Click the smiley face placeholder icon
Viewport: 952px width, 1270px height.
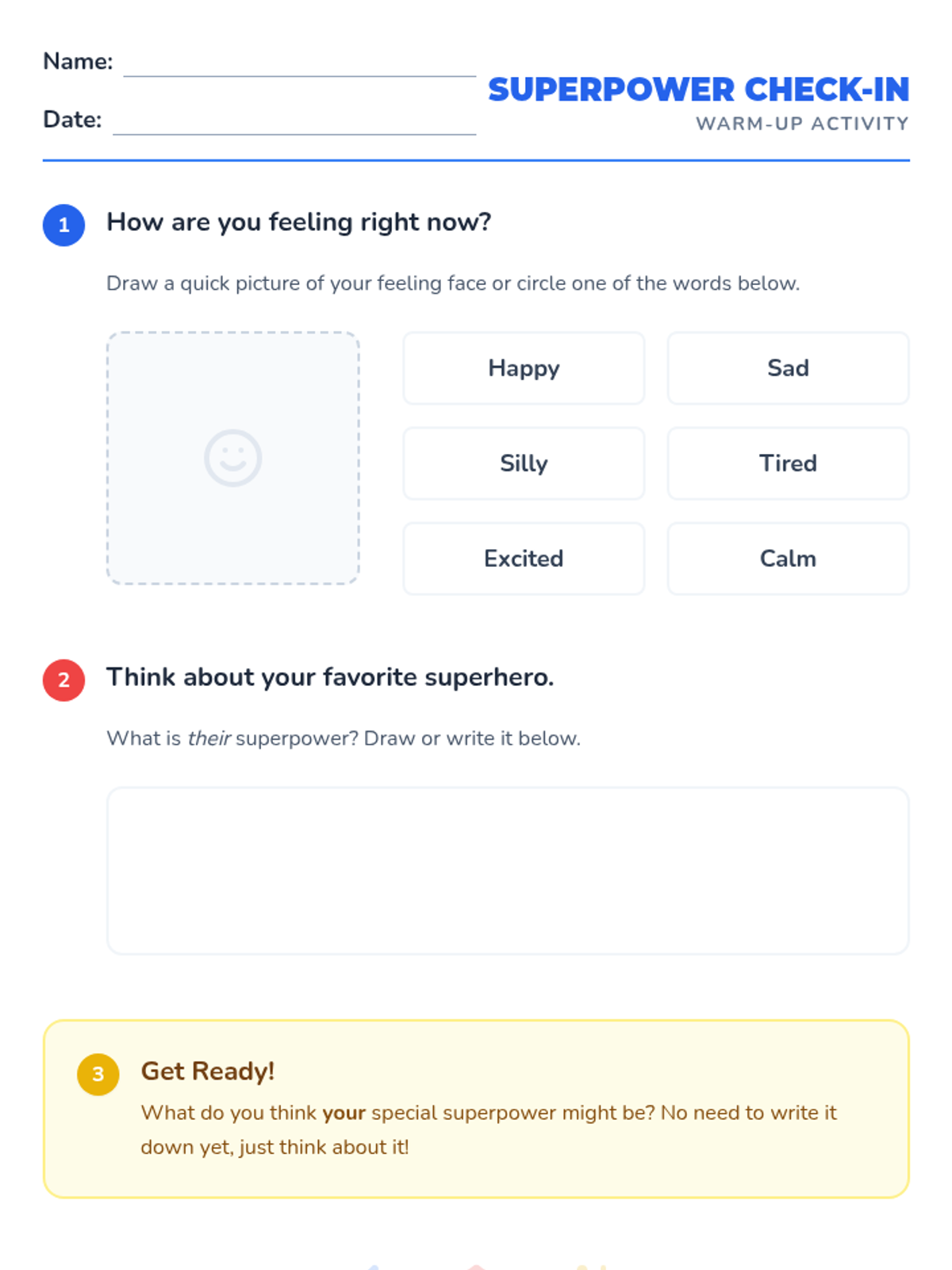click(x=232, y=458)
